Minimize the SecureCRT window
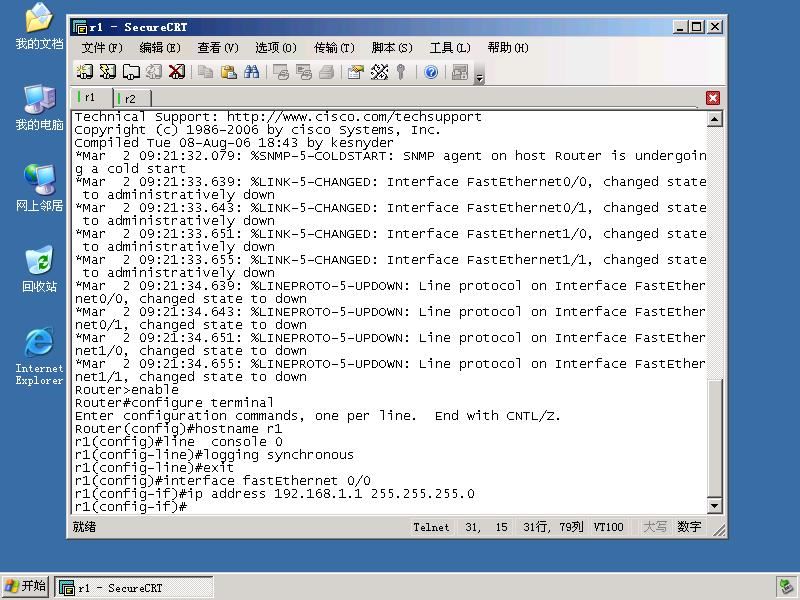 [679, 27]
